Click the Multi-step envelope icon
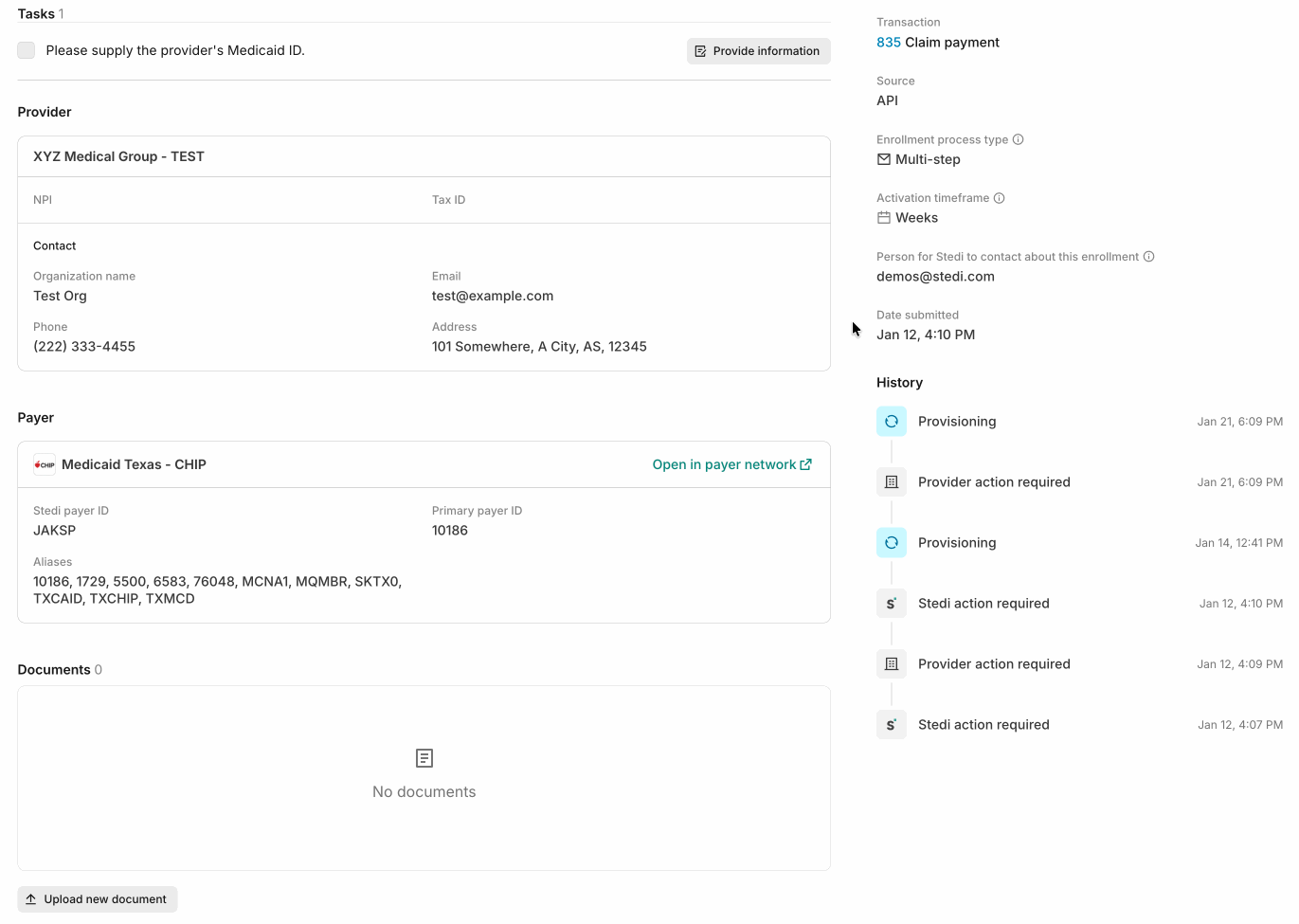 click(882, 159)
